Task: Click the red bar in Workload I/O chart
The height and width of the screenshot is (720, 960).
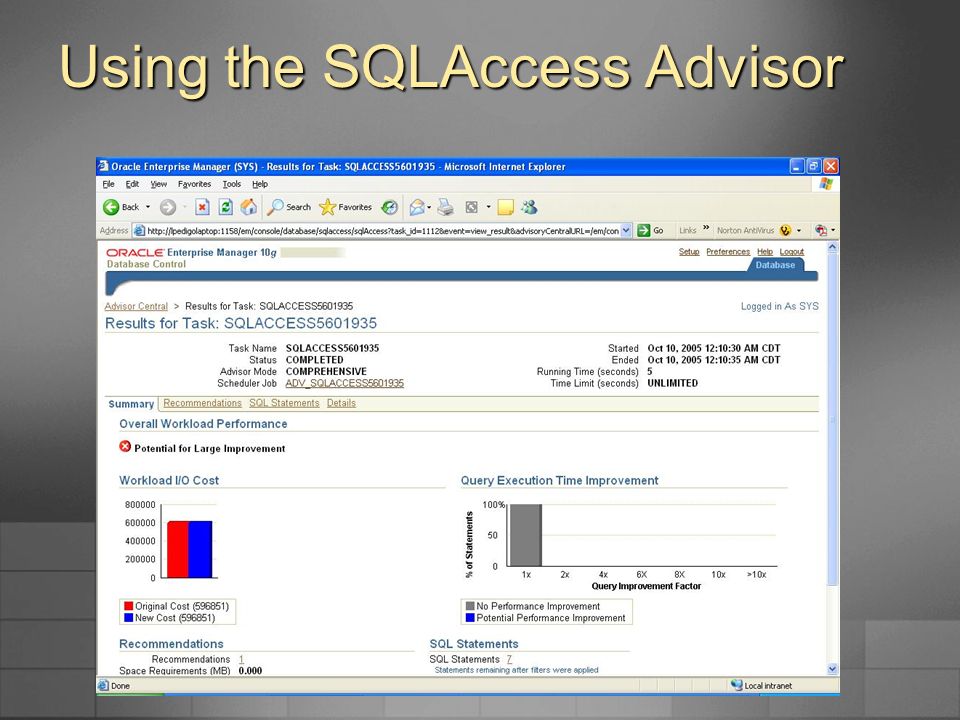Action: pos(178,550)
